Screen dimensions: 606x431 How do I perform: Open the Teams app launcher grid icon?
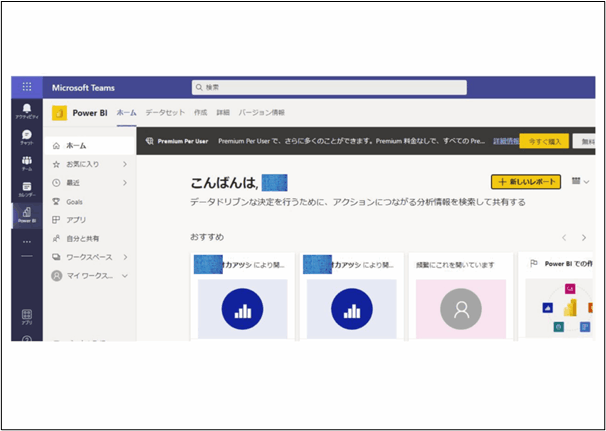(27, 87)
